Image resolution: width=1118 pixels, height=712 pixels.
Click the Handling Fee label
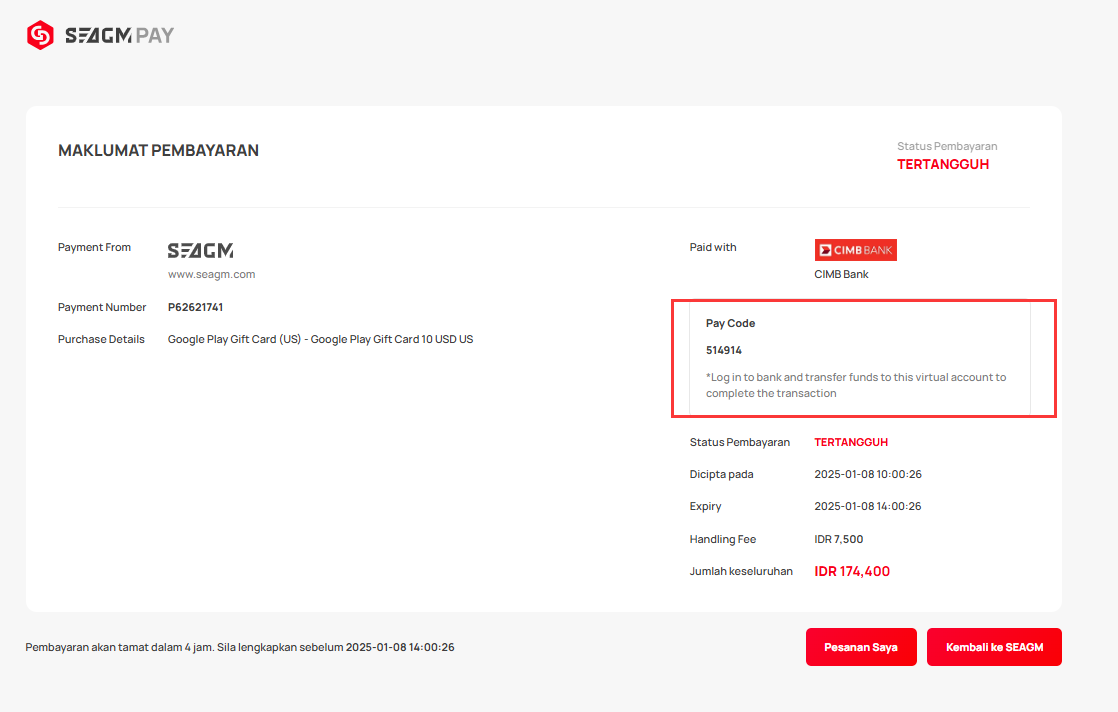coord(722,539)
